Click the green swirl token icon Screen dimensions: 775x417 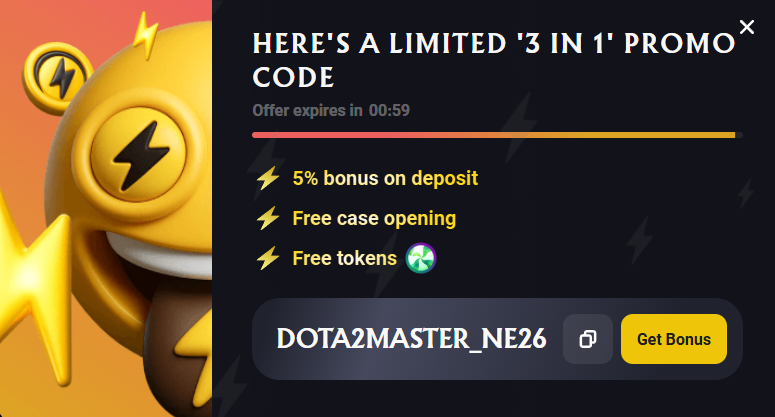click(x=421, y=258)
